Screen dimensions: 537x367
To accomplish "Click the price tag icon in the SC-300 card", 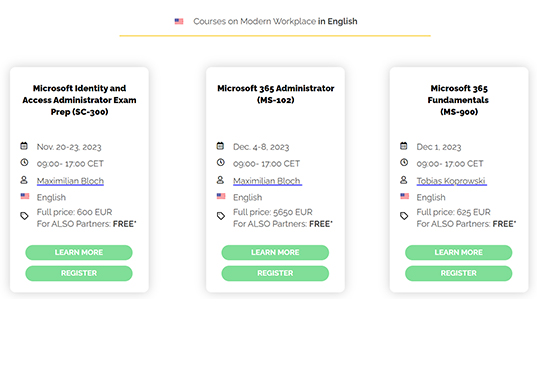I will (24, 216).
